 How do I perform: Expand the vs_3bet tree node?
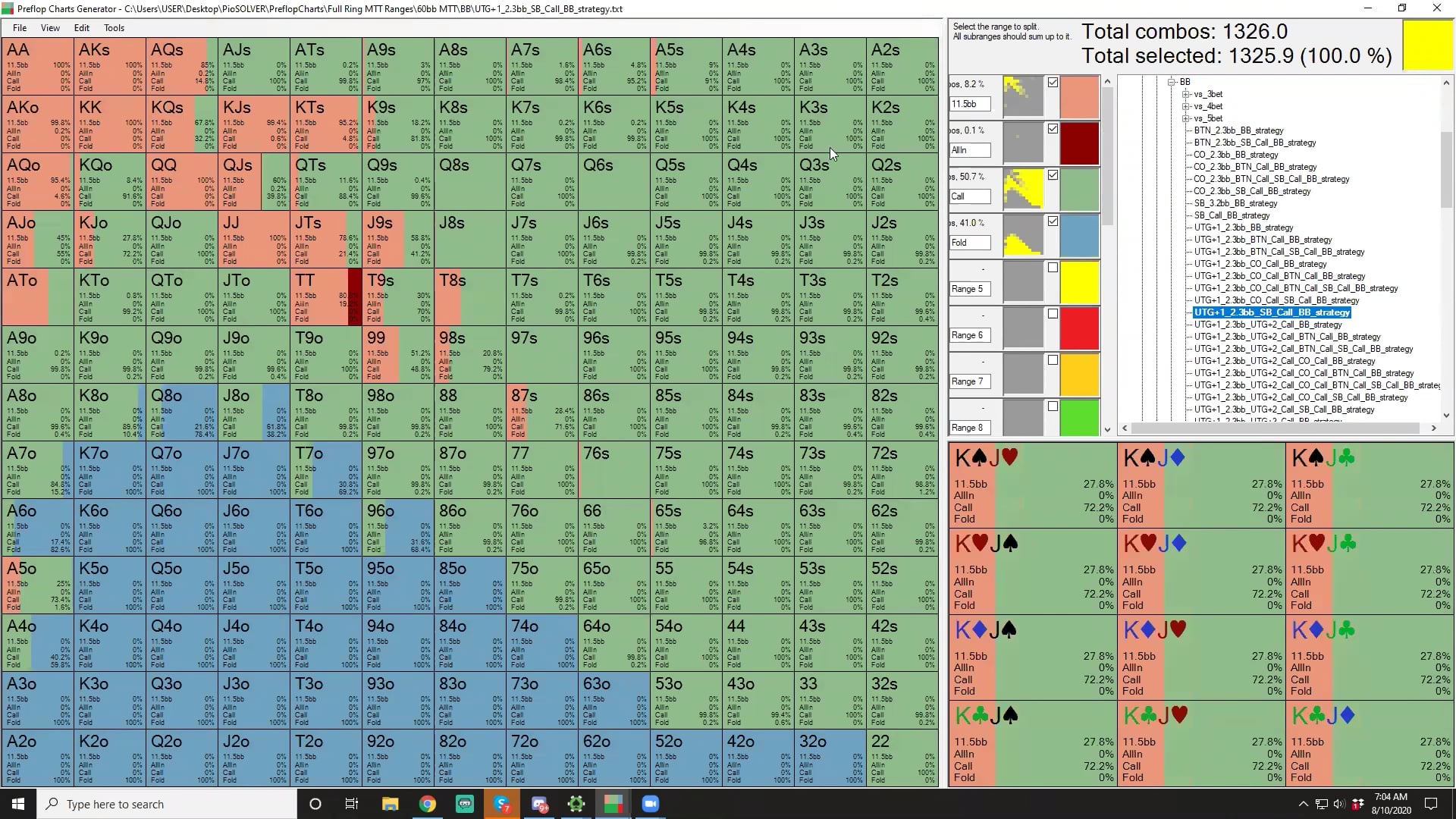(x=1186, y=94)
